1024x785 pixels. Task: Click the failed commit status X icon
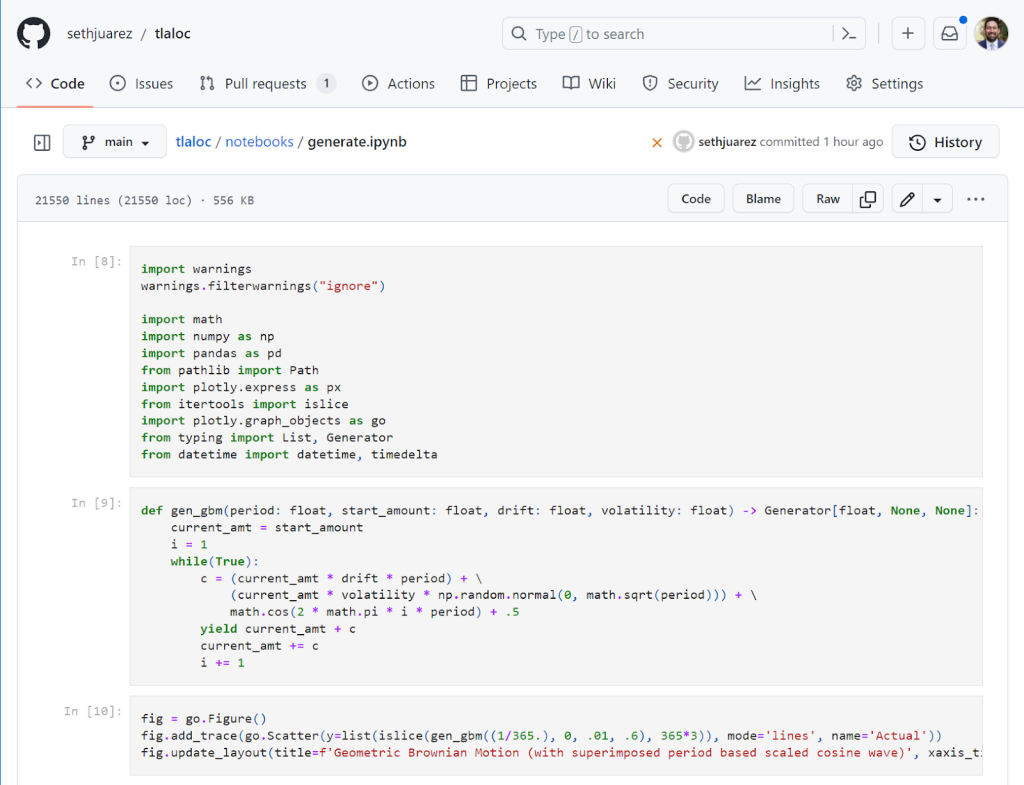point(657,143)
